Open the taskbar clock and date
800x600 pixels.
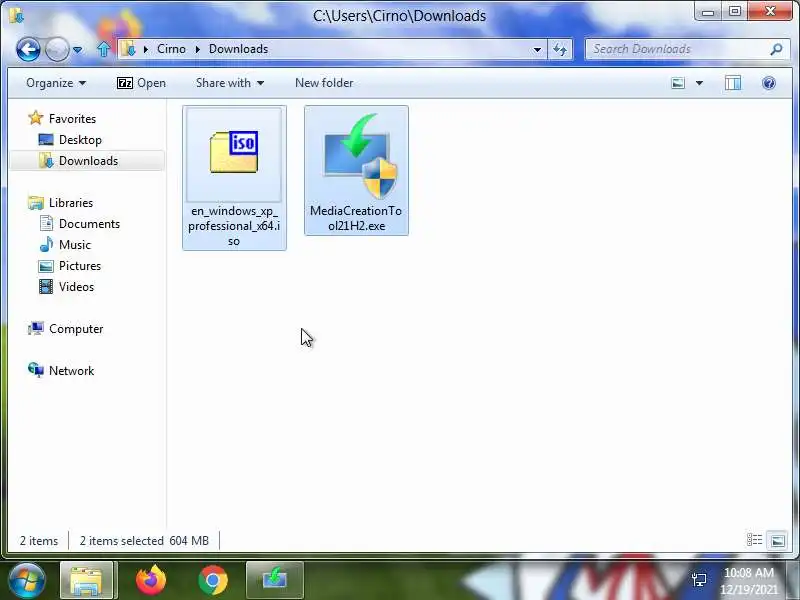point(748,581)
